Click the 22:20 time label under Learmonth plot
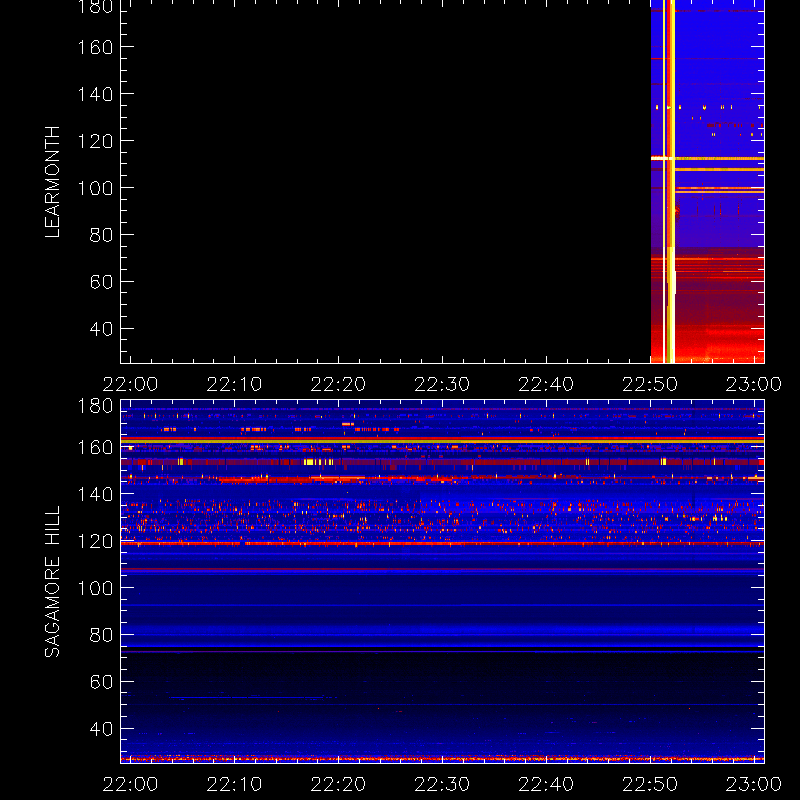Viewport: 800px width, 800px height. [338, 384]
